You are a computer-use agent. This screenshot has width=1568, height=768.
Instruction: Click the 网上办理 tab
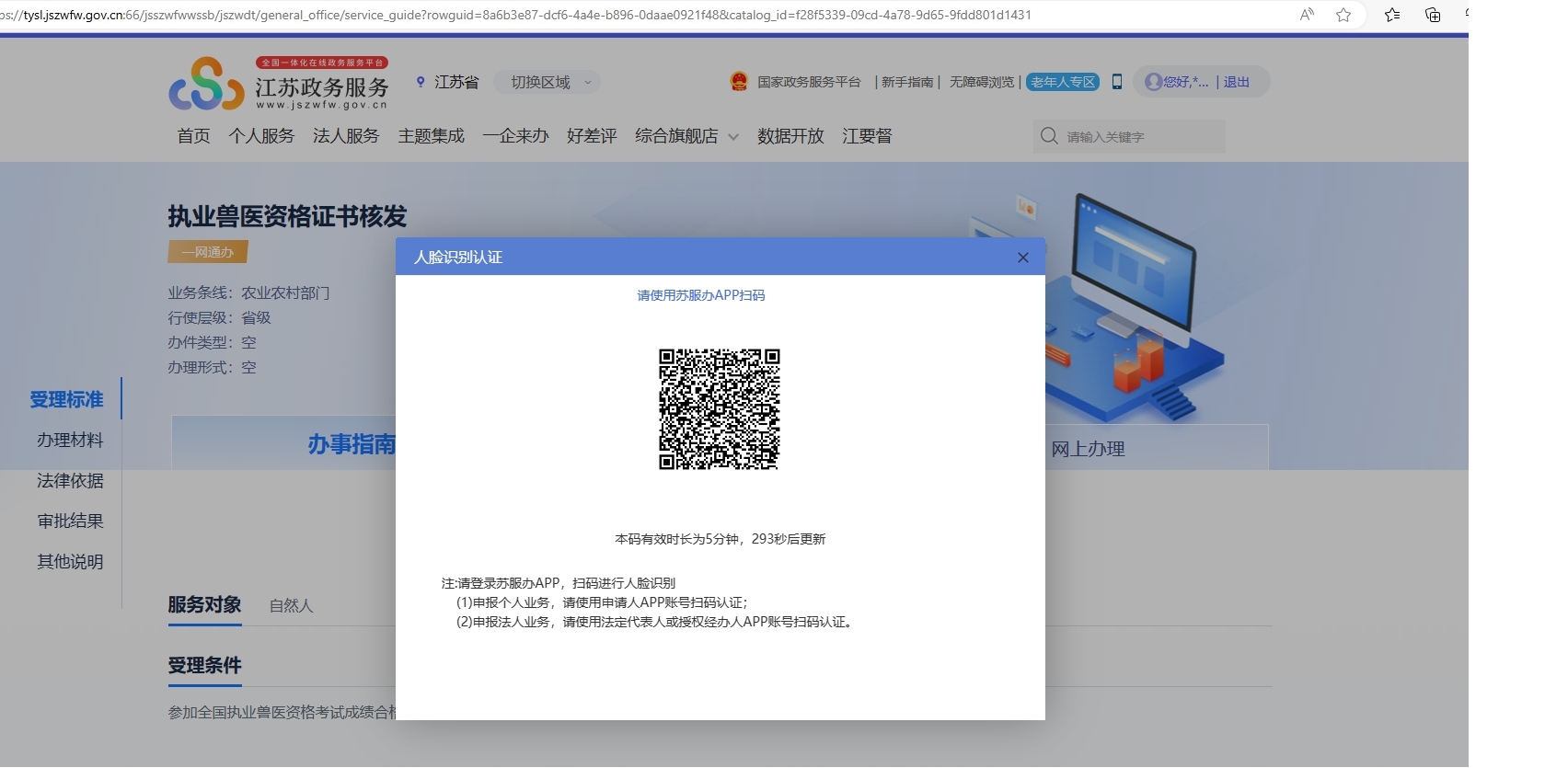tap(1088, 449)
